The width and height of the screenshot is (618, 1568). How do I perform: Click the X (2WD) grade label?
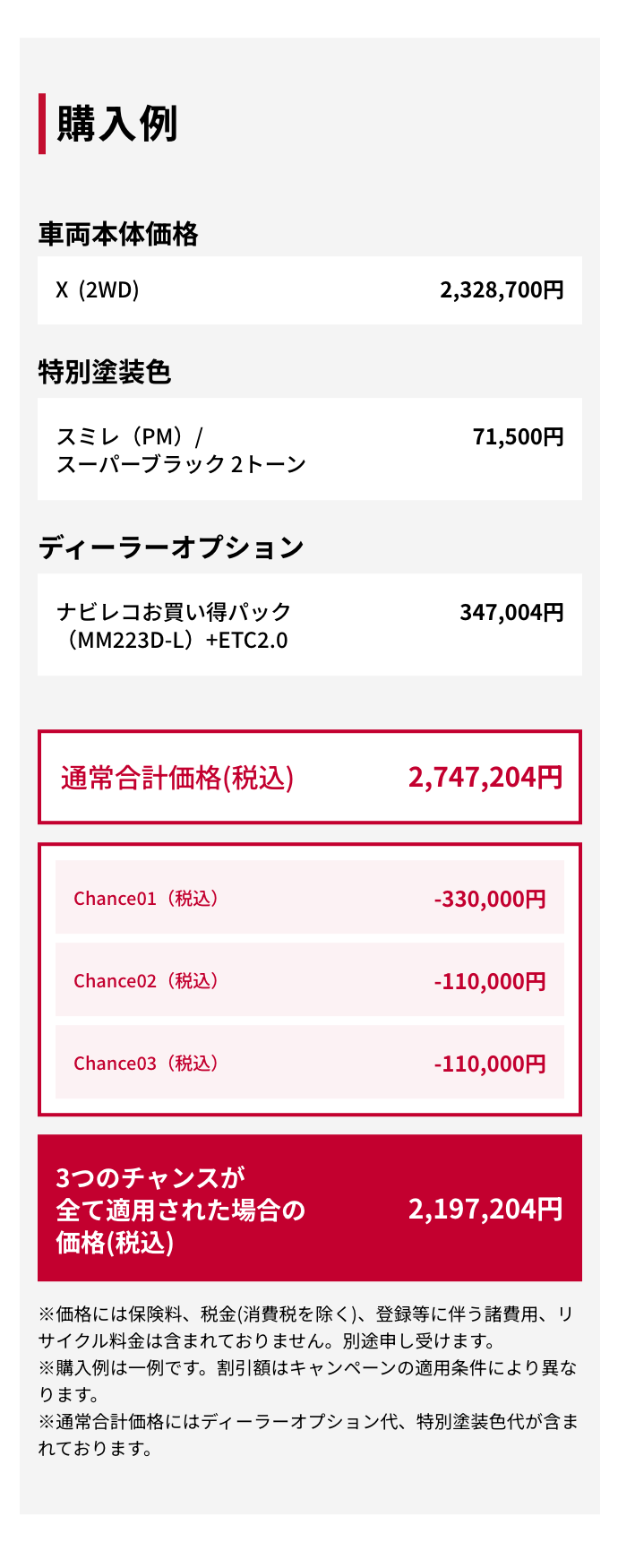click(98, 290)
